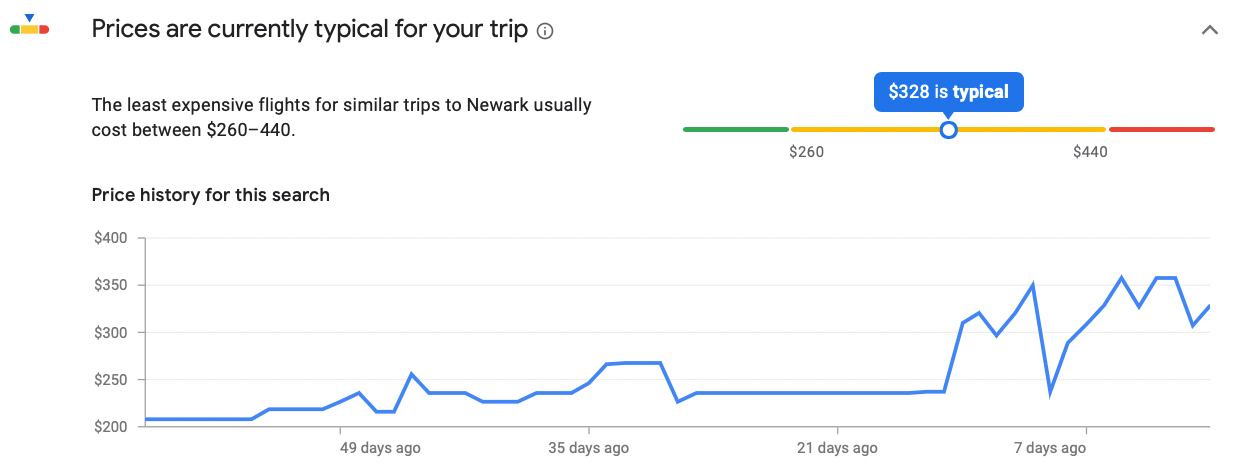Screen dimensions: 1233x465
Task: Click the $440 range label
Action: point(1090,152)
